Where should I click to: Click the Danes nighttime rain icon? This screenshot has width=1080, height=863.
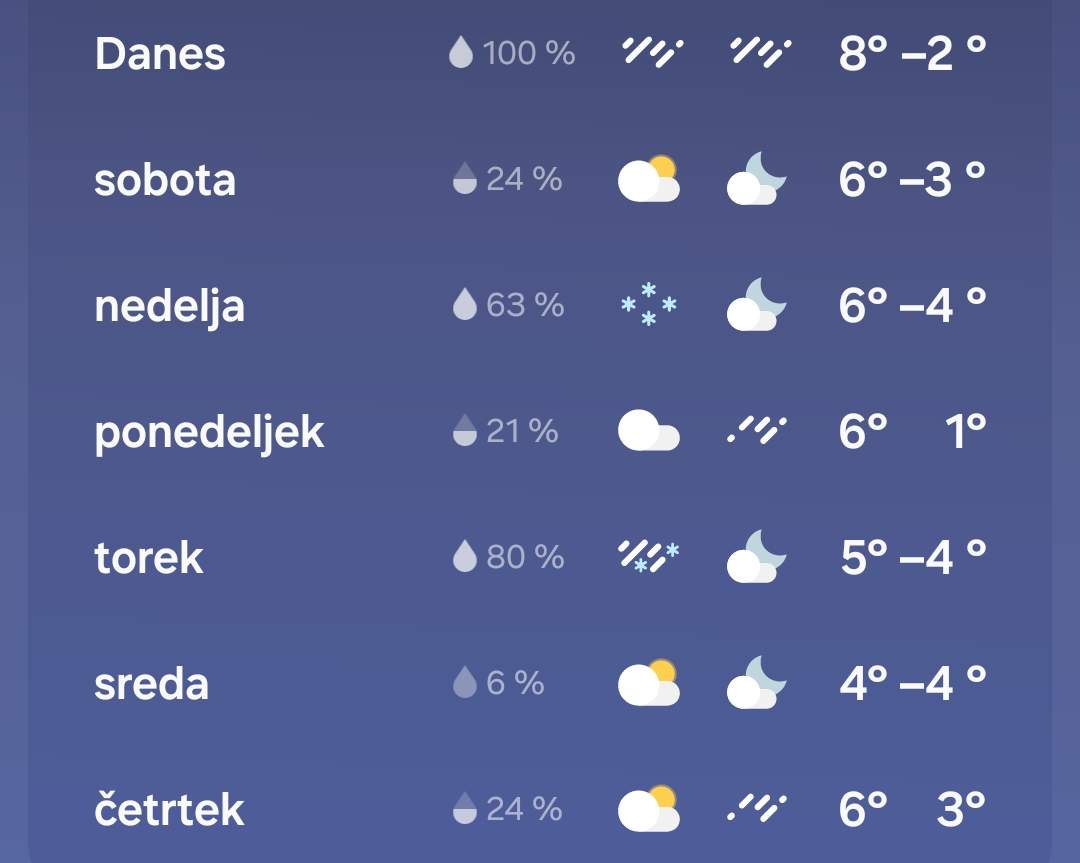(x=760, y=52)
